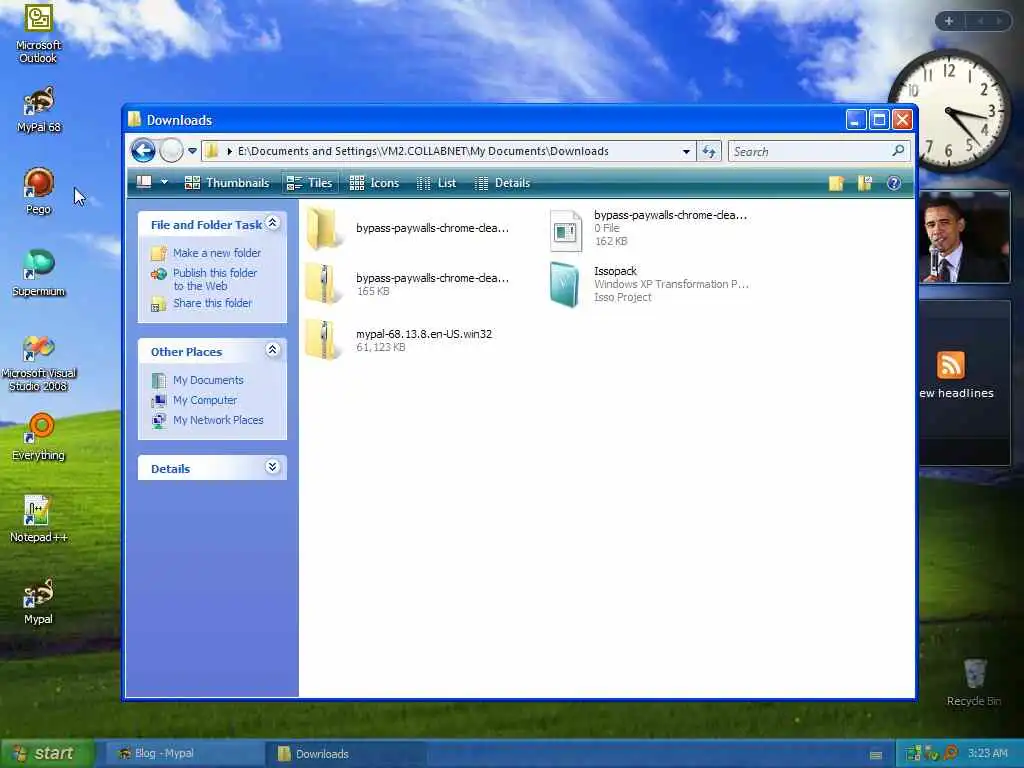Select the 162 KB bypass-paywalls 0 File
This screenshot has height=768, width=1024.
tap(648, 228)
